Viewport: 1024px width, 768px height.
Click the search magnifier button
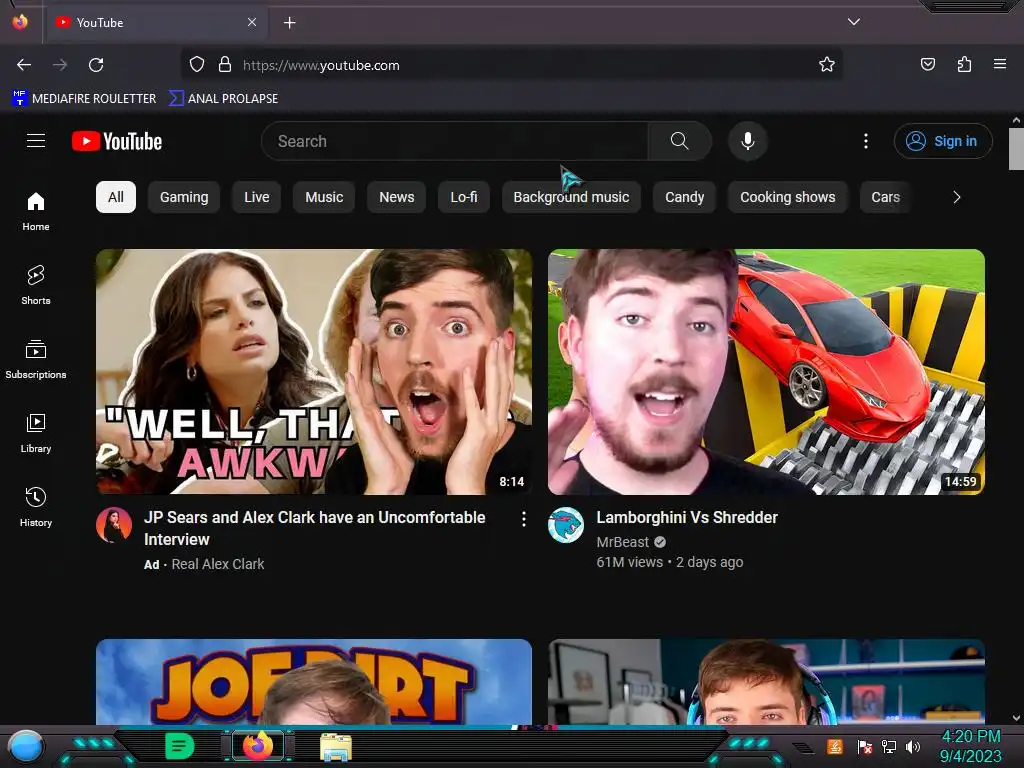(679, 141)
